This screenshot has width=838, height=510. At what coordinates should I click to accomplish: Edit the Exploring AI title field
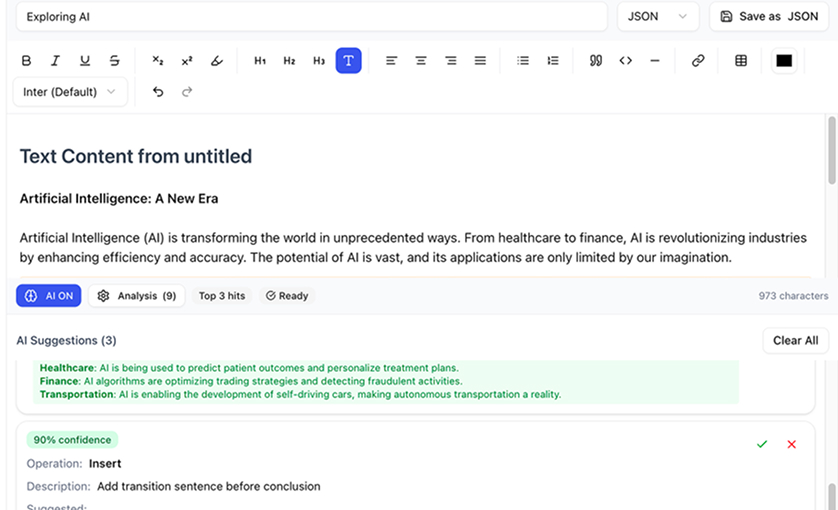click(x=312, y=17)
